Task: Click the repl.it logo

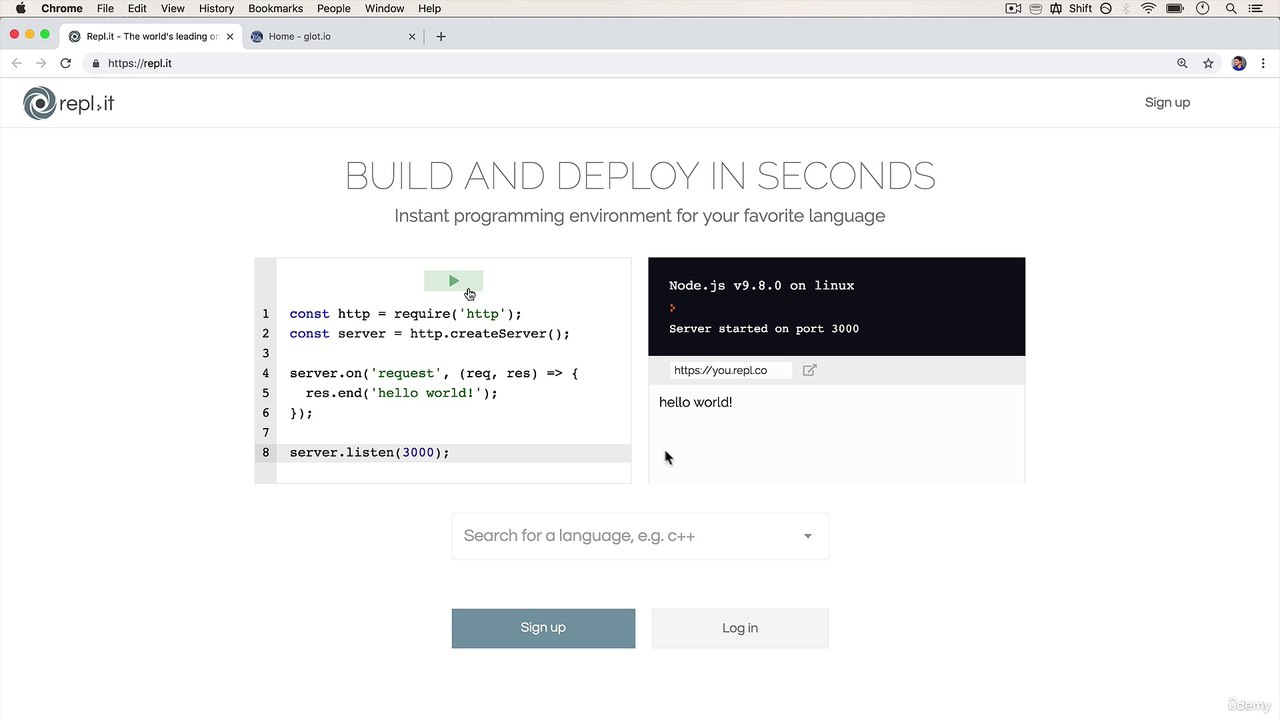Action: pos(69,103)
